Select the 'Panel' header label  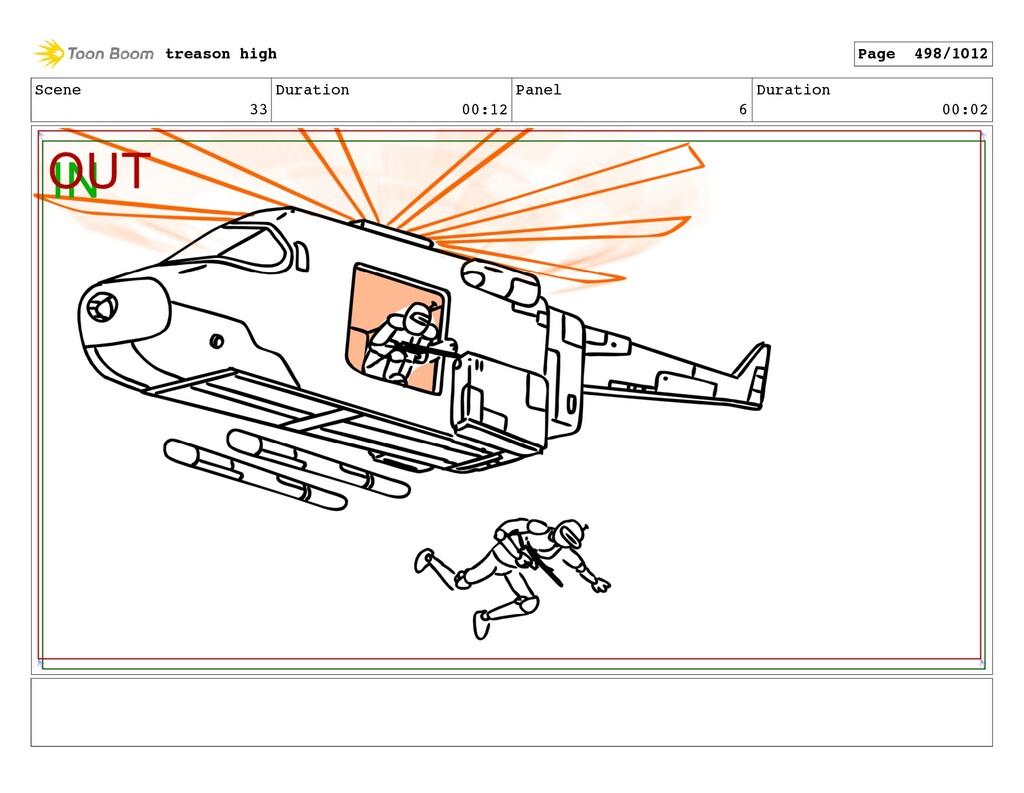coord(538,89)
